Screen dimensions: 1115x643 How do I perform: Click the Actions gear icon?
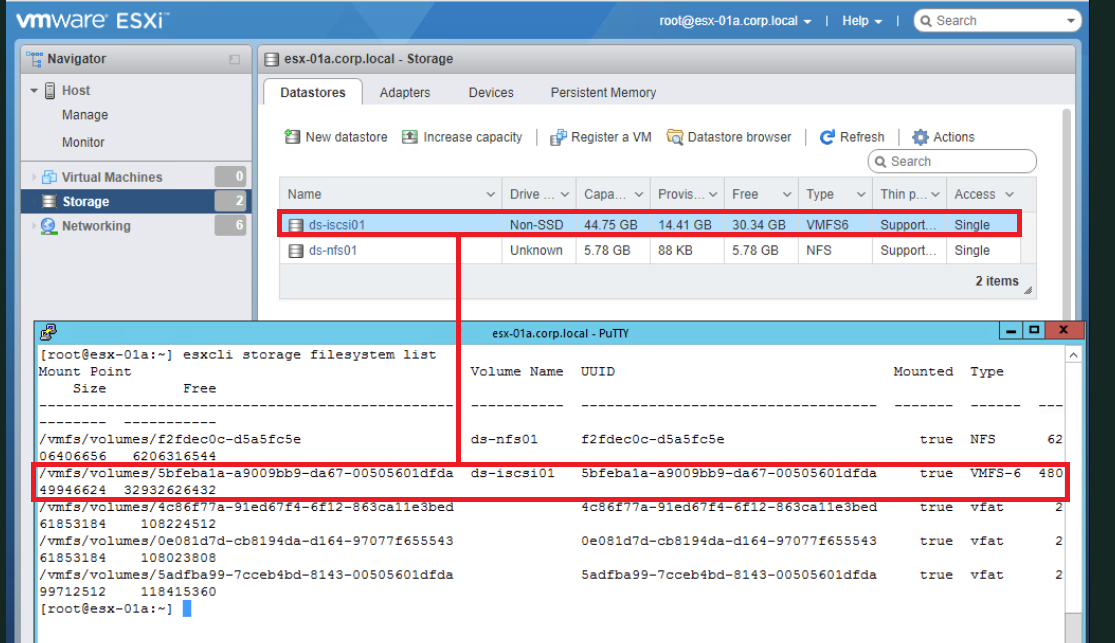pos(920,137)
